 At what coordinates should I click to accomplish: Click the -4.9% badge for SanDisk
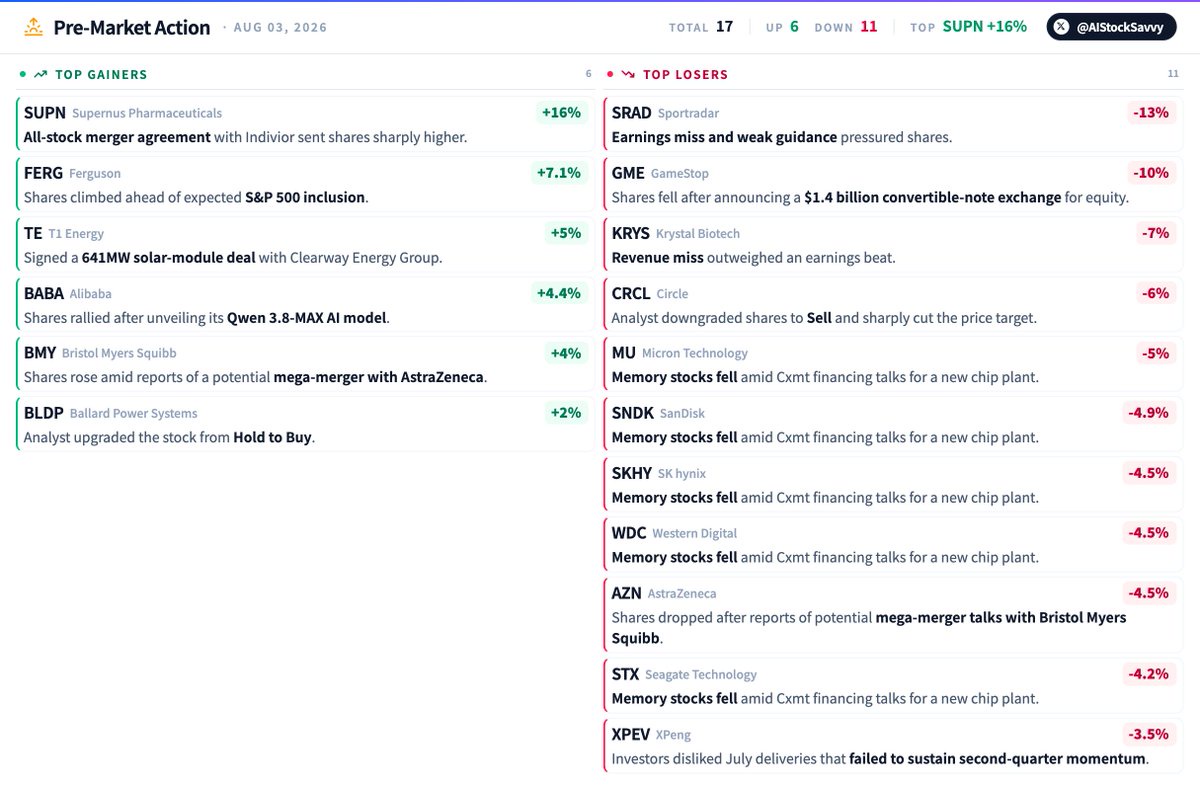point(1147,413)
